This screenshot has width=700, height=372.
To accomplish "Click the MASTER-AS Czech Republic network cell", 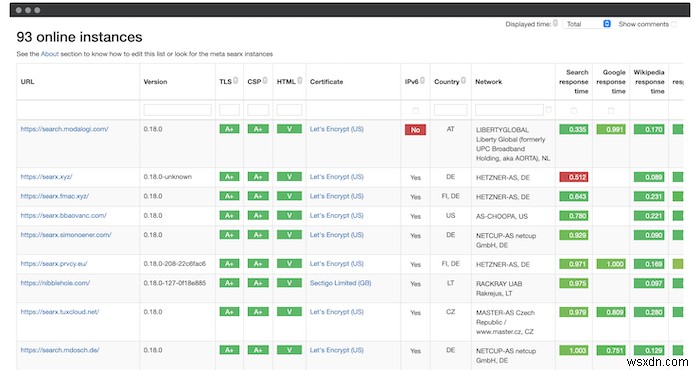I will click(505, 322).
